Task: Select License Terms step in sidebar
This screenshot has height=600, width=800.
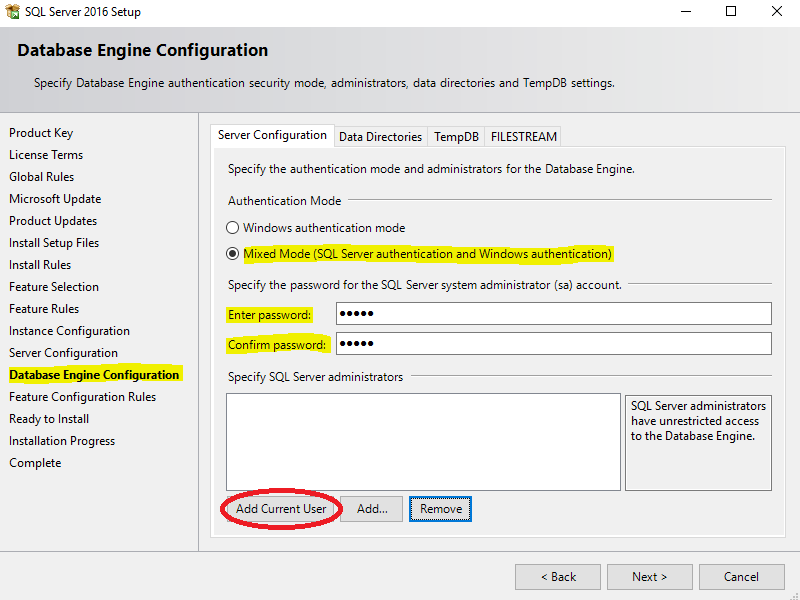Action: [46, 155]
